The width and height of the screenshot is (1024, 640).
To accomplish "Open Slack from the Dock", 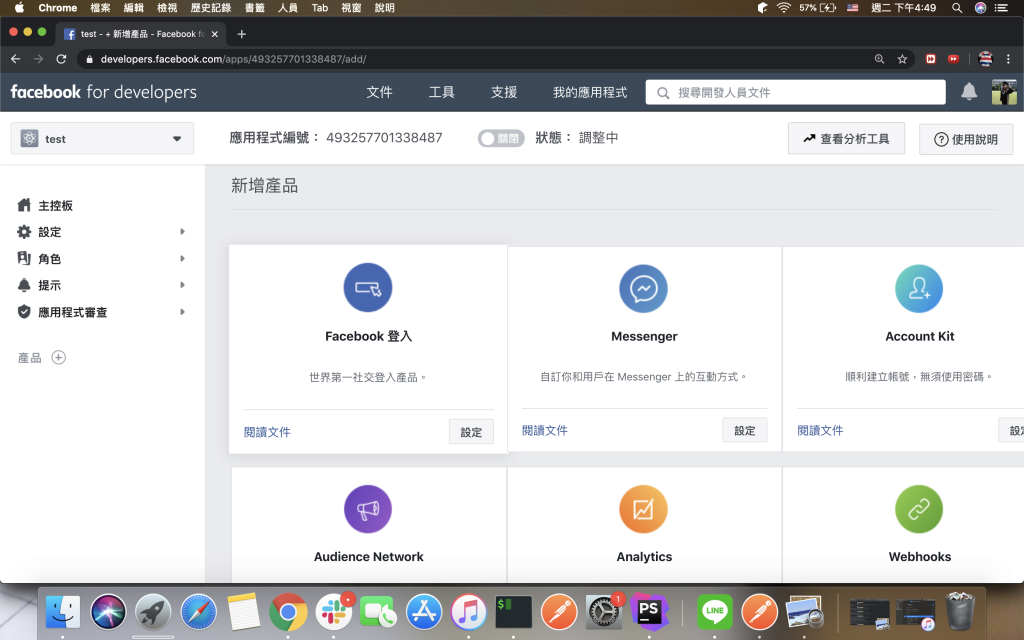I will tap(334, 613).
